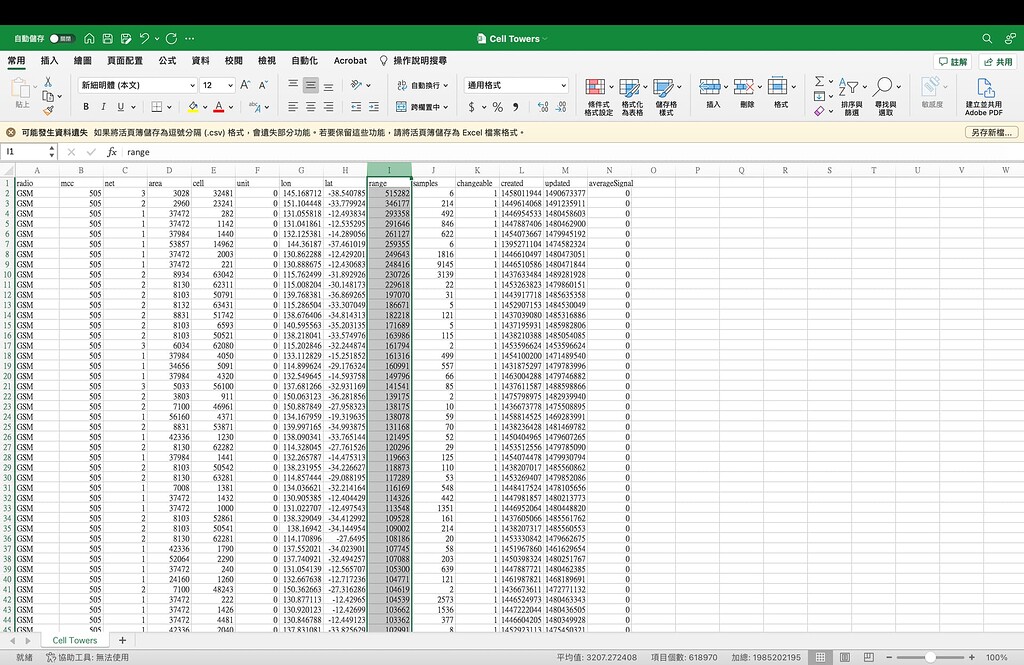This screenshot has height=665, width=1024.
Task: Toggle italic formatting
Action: coord(103,107)
